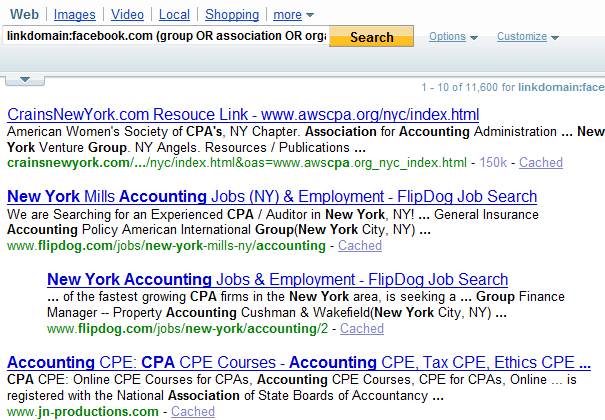Expand the more search categories menu
The image size is (605, 420).
pyautogui.click(x=293, y=15)
